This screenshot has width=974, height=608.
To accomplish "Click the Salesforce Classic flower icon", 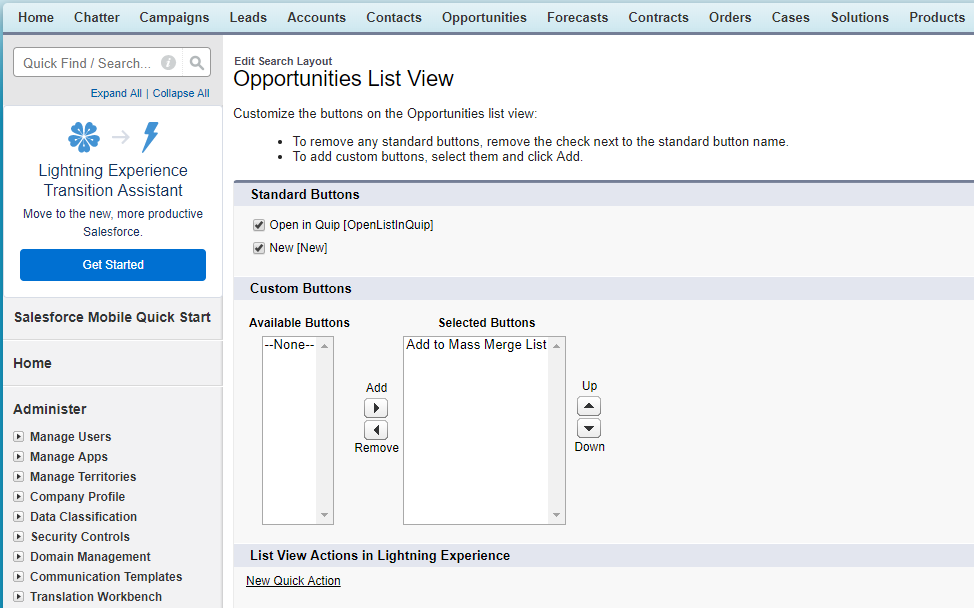I will [84, 137].
